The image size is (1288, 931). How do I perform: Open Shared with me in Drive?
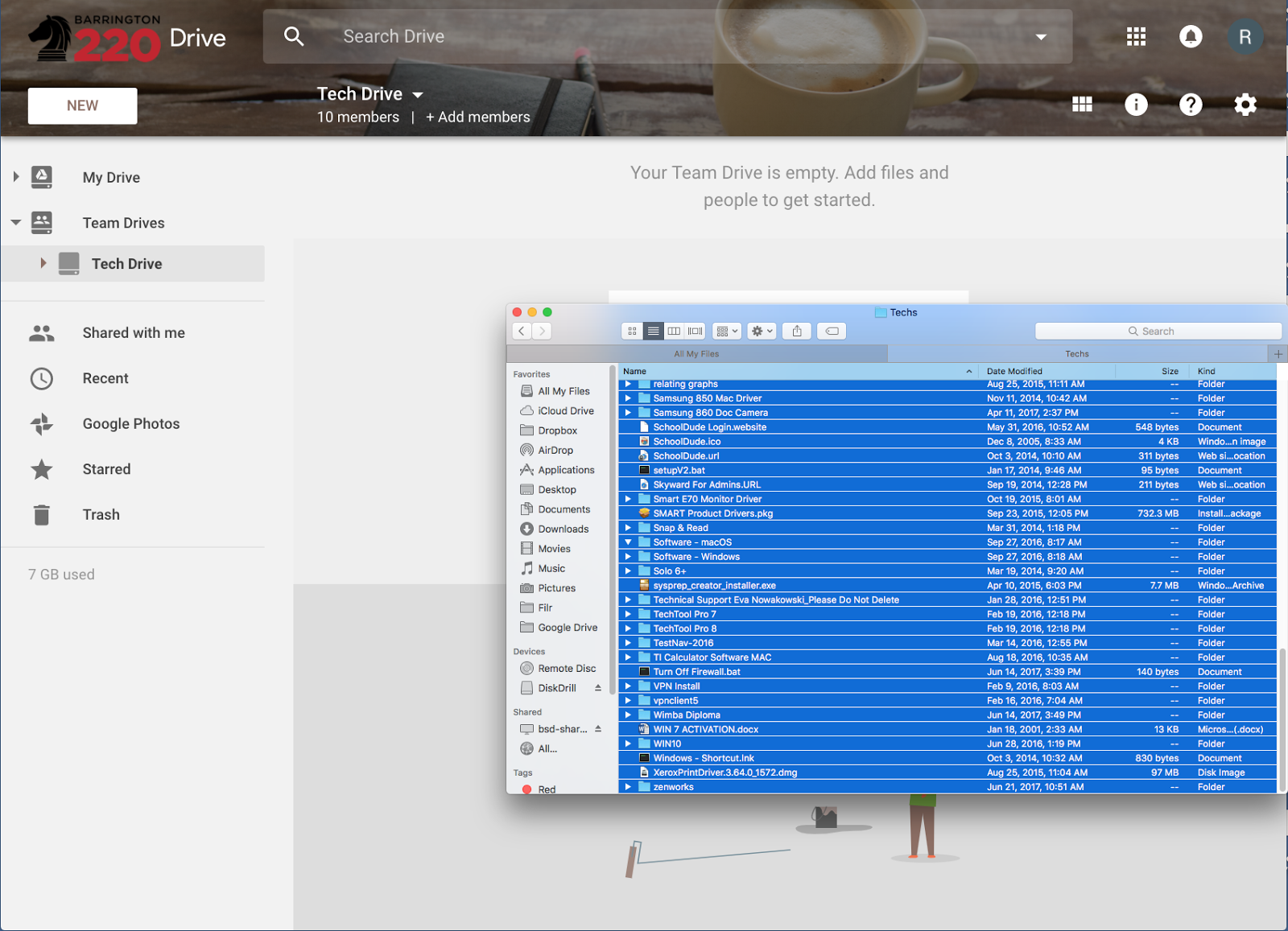coord(133,332)
